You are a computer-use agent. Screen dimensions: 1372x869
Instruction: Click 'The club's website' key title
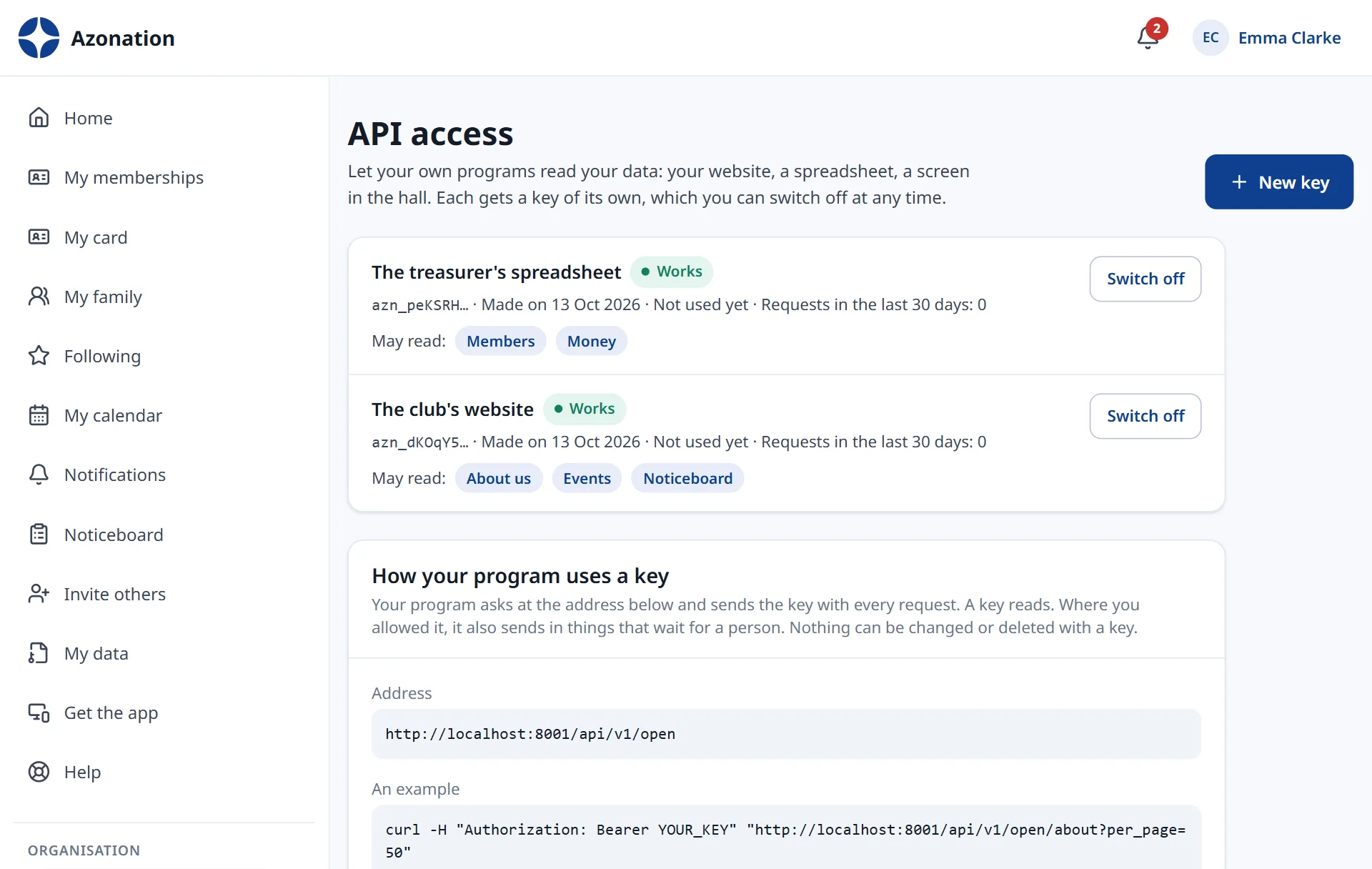452,409
